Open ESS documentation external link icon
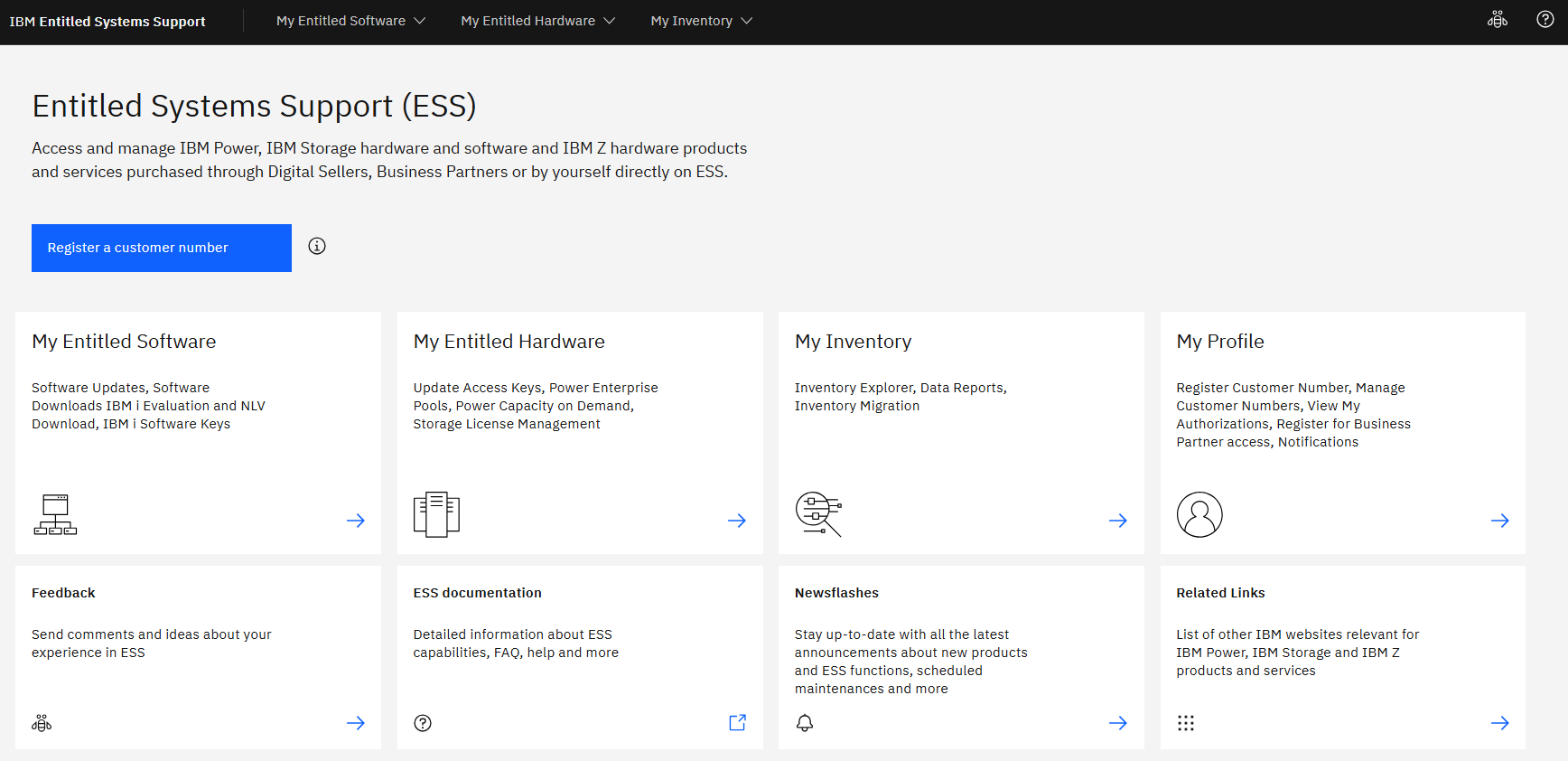This screenshot has width=1568, height=761. click(737, 723)
